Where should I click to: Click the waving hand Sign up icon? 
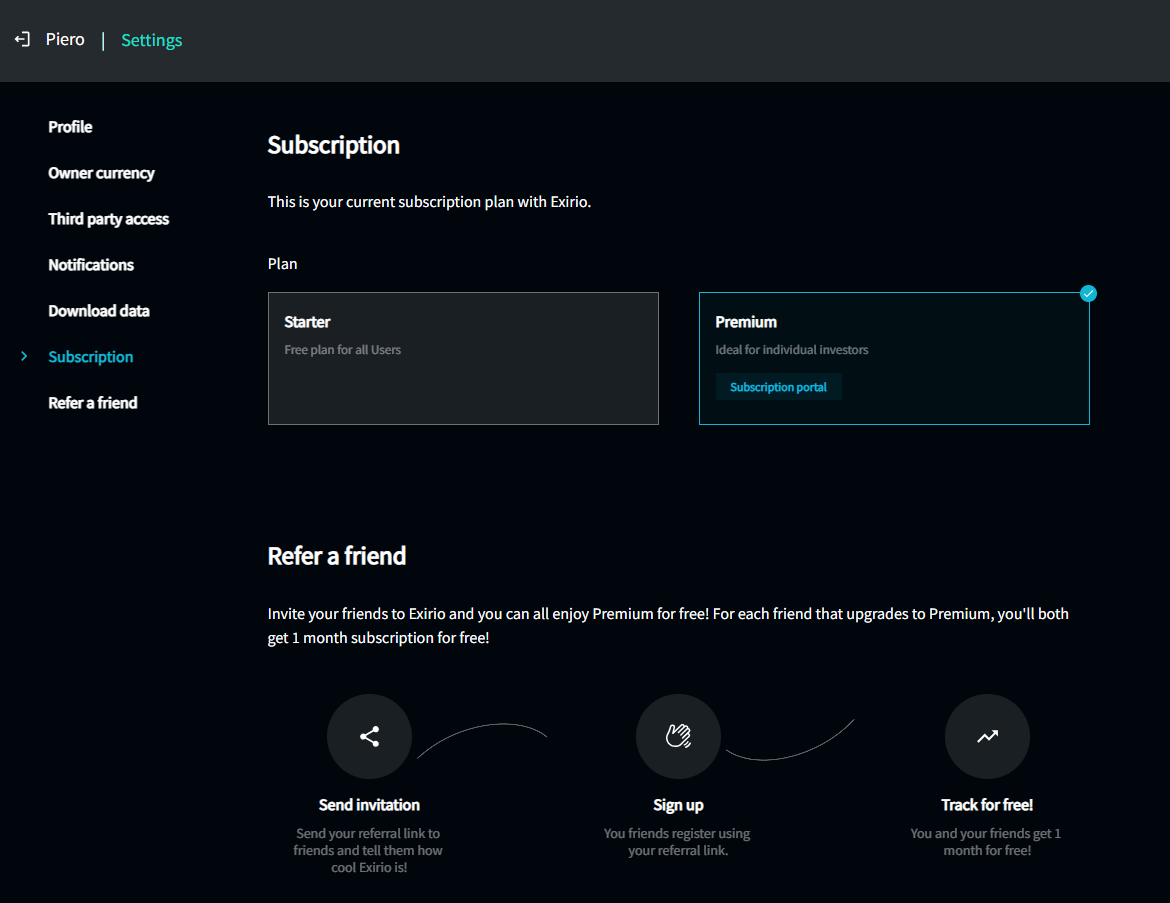pyautogui.click(x=678, y=737)
